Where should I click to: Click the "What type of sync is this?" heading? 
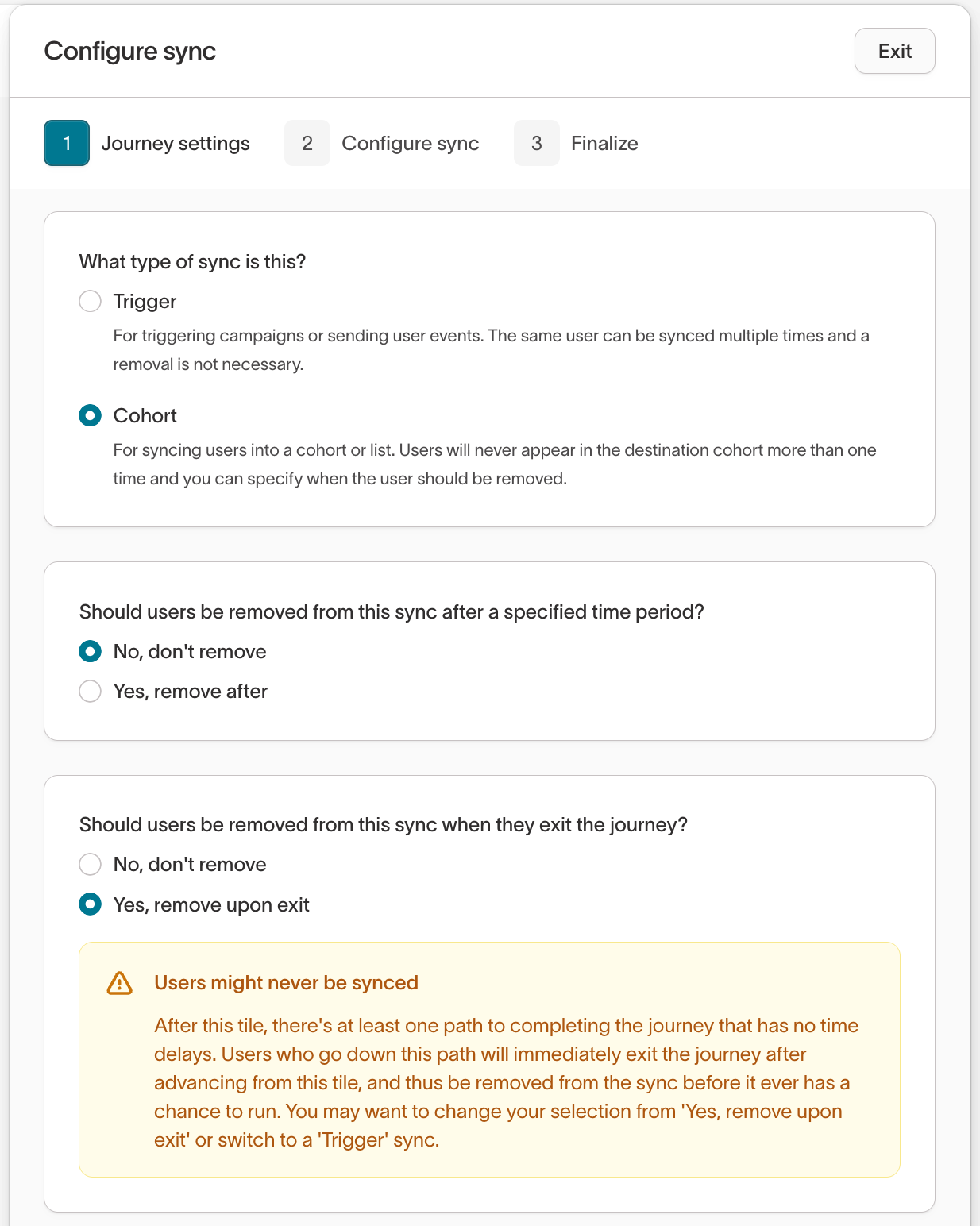(x=192, y=262)
